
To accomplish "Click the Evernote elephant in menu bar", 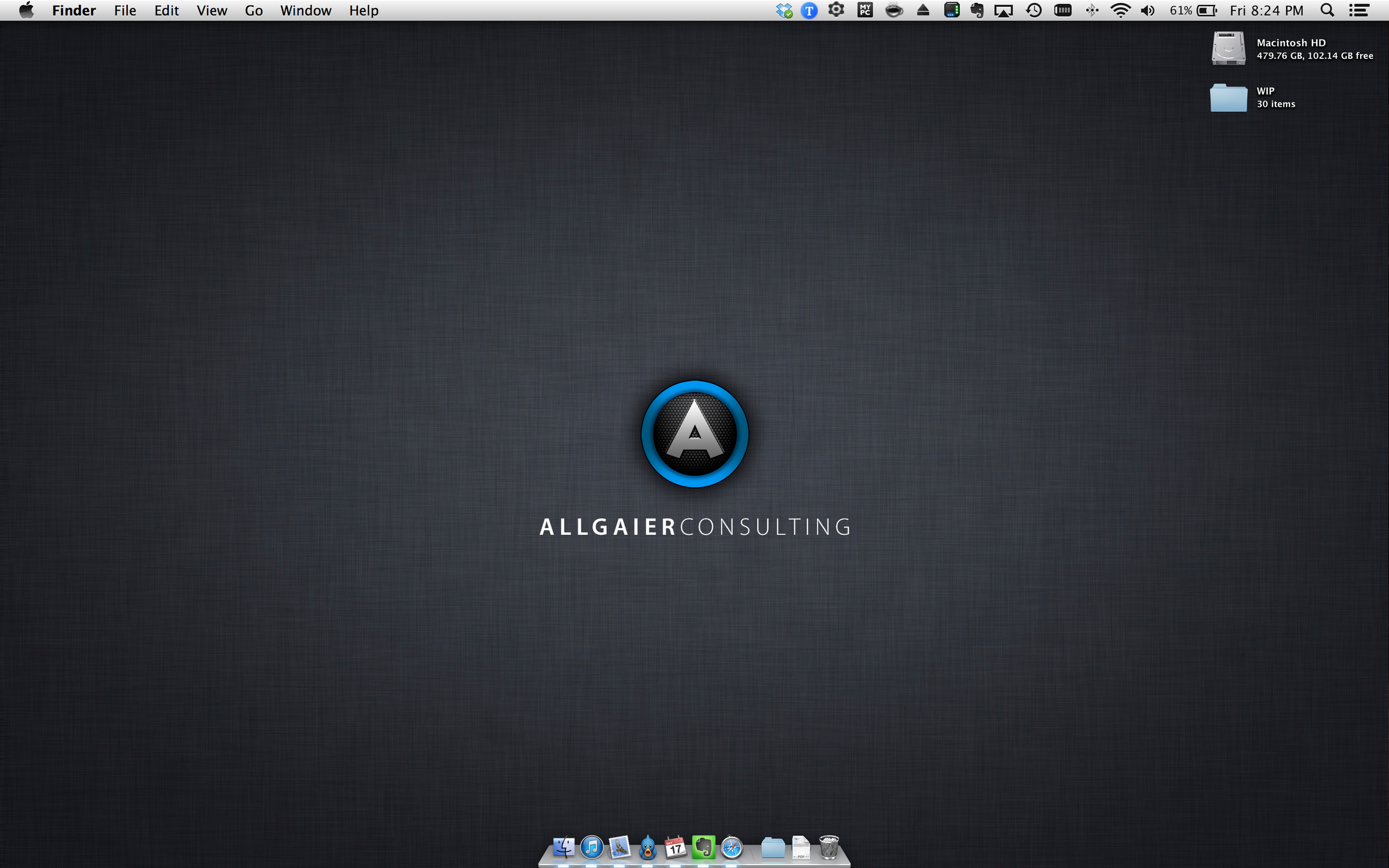I will 977,11.
